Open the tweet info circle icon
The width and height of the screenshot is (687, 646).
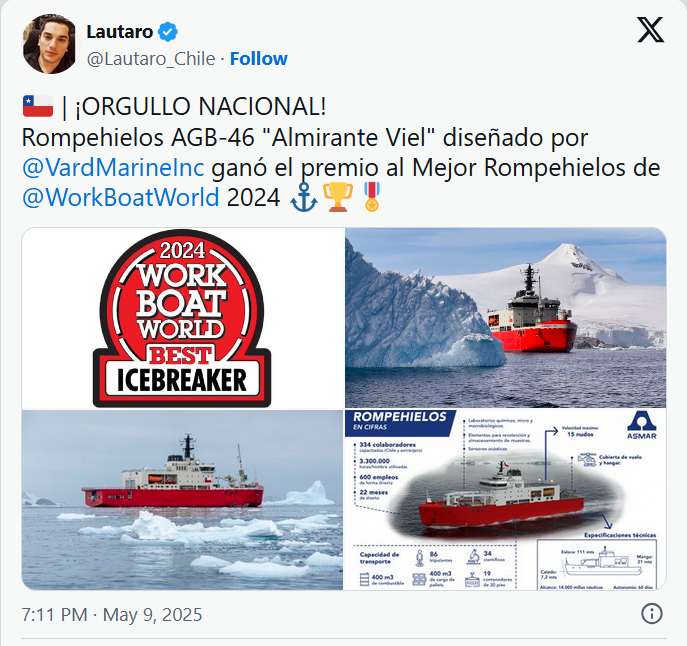(652, 614)
